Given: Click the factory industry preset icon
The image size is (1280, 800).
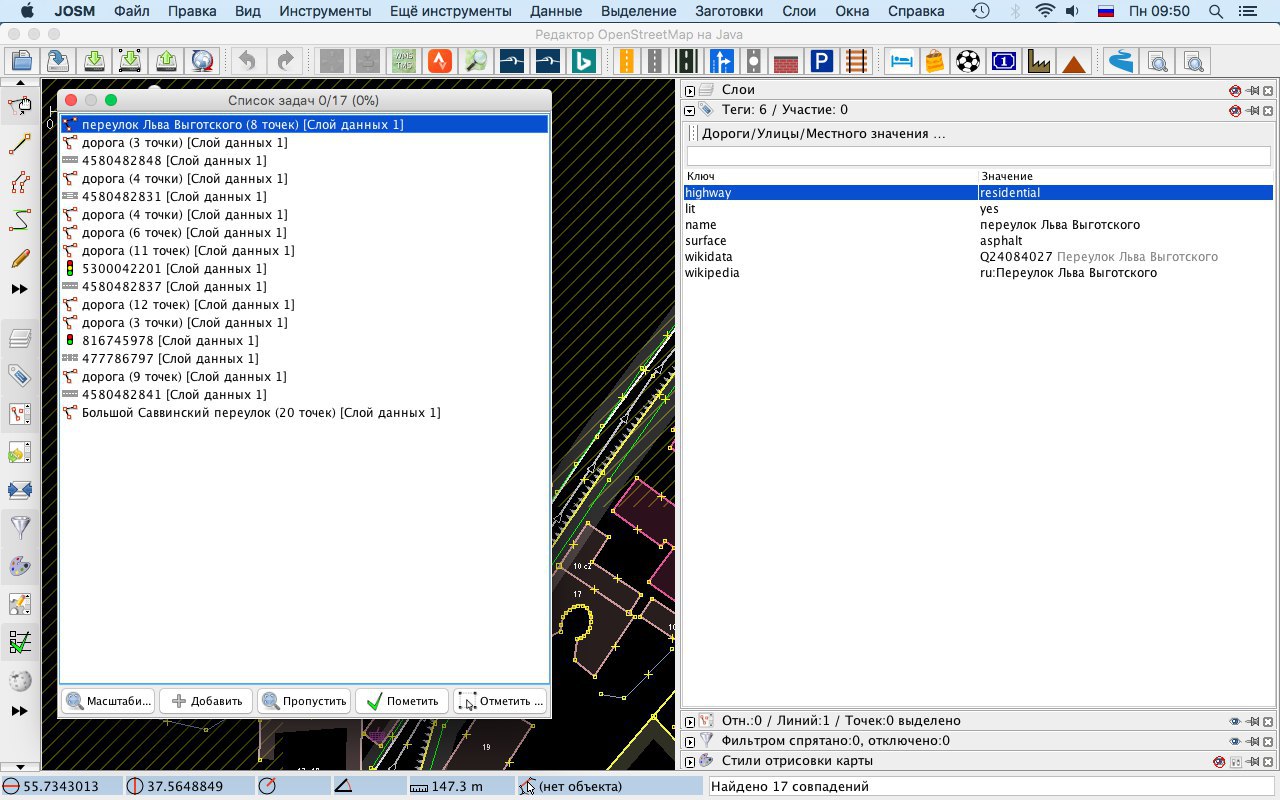Looking at the screenshot, I should tap(1039, 61).
